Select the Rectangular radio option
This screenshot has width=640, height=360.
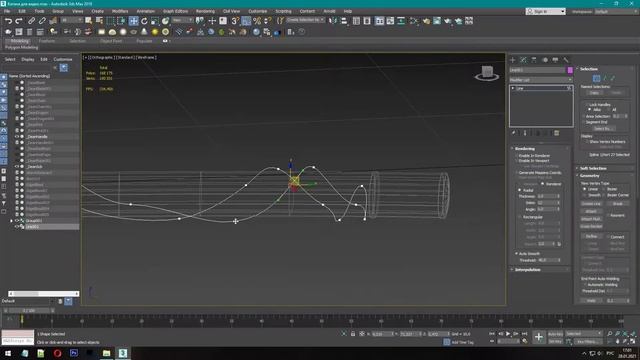point(520,217)
